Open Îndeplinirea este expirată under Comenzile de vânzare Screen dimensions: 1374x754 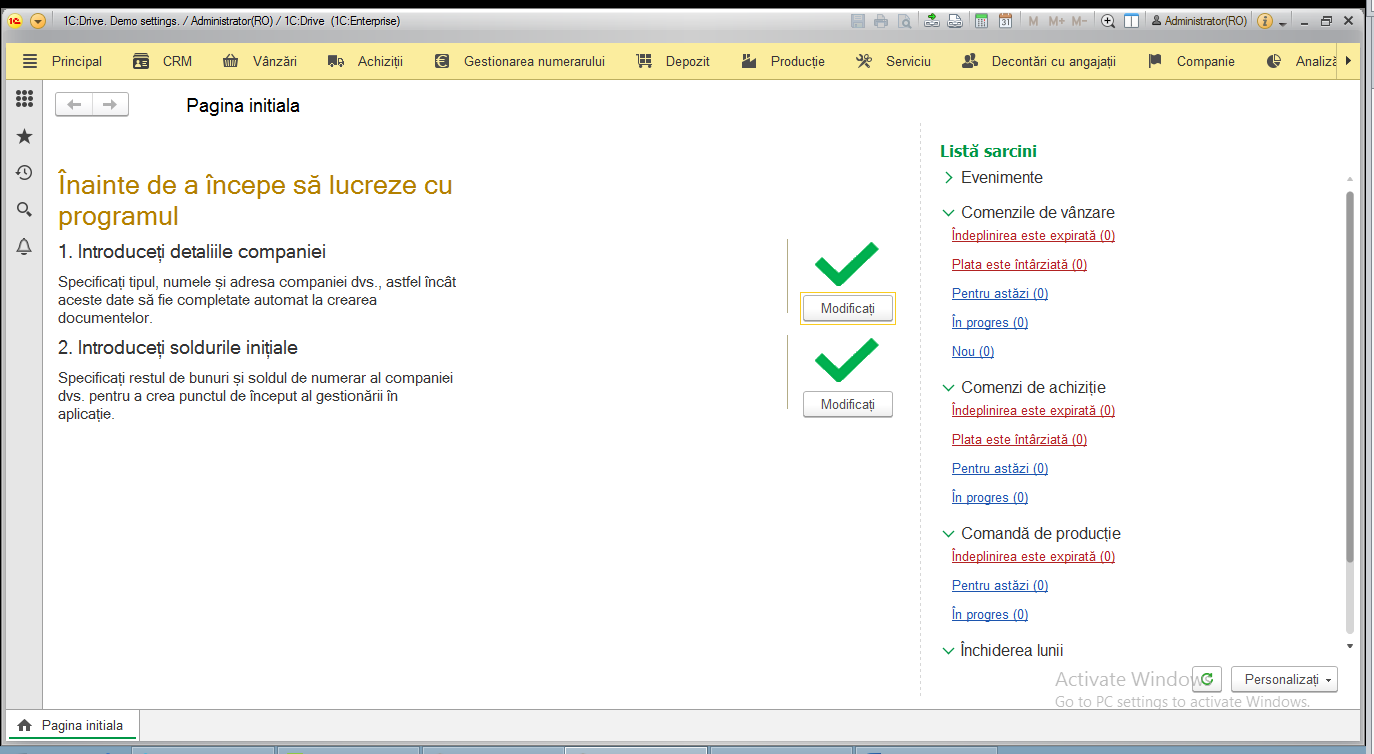1033,236
